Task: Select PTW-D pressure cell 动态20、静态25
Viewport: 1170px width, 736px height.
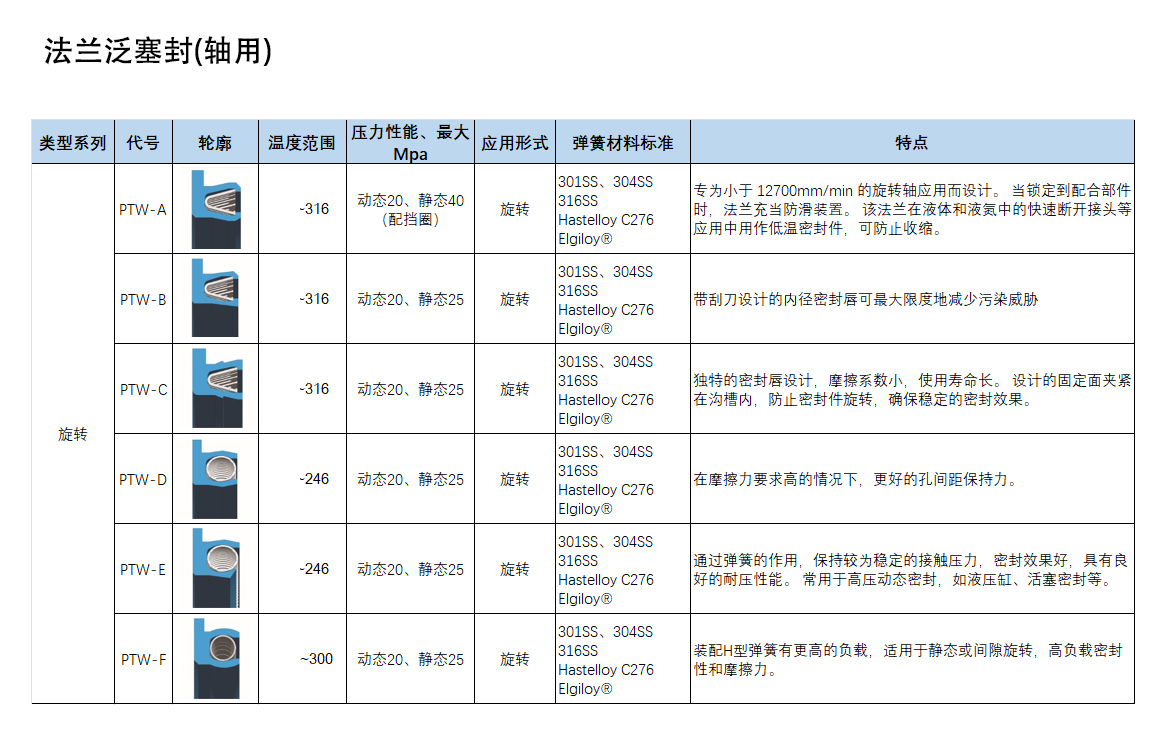Action: click(410, 479)
